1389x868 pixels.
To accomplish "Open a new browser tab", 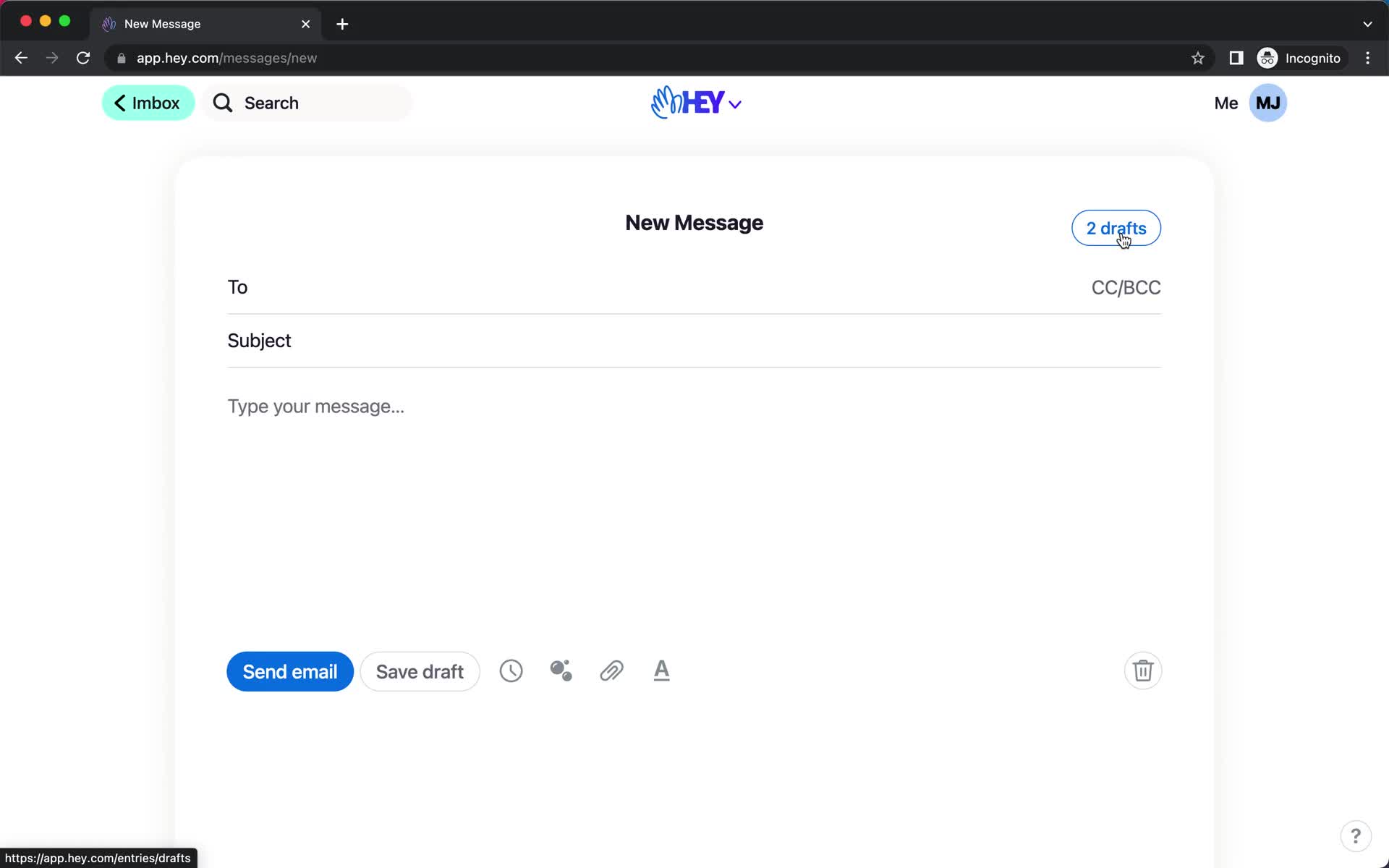I will tap(342, 24).
